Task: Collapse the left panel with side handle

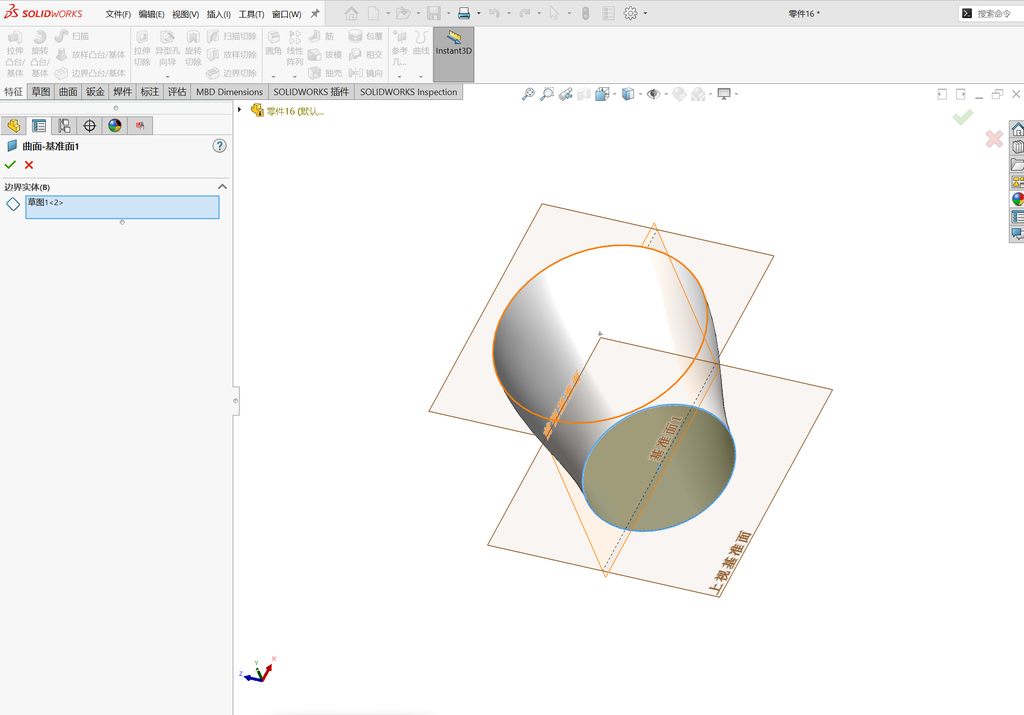Action: (236, 401)
